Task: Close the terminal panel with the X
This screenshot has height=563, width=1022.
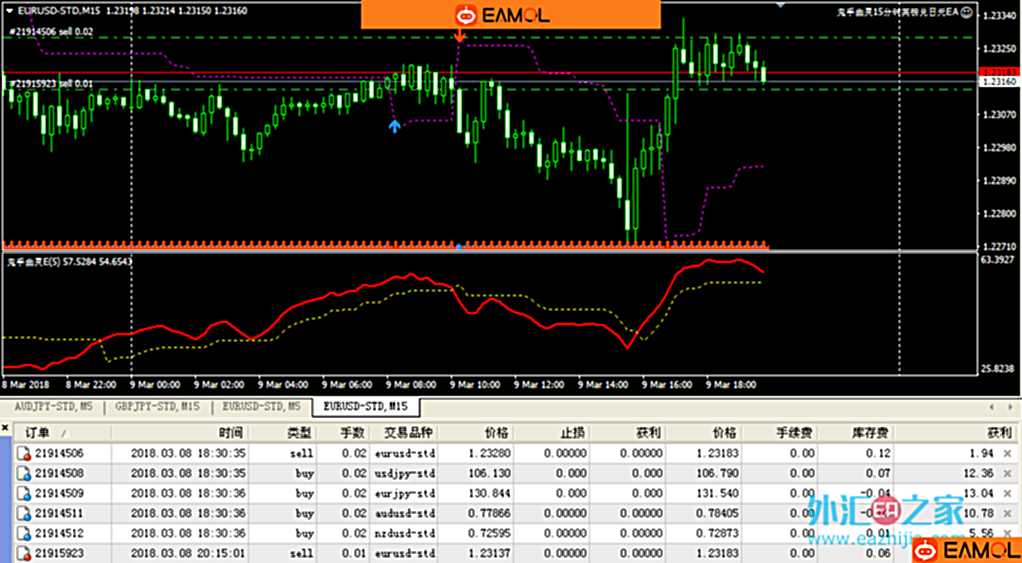Action: click(x=5, y=427)
